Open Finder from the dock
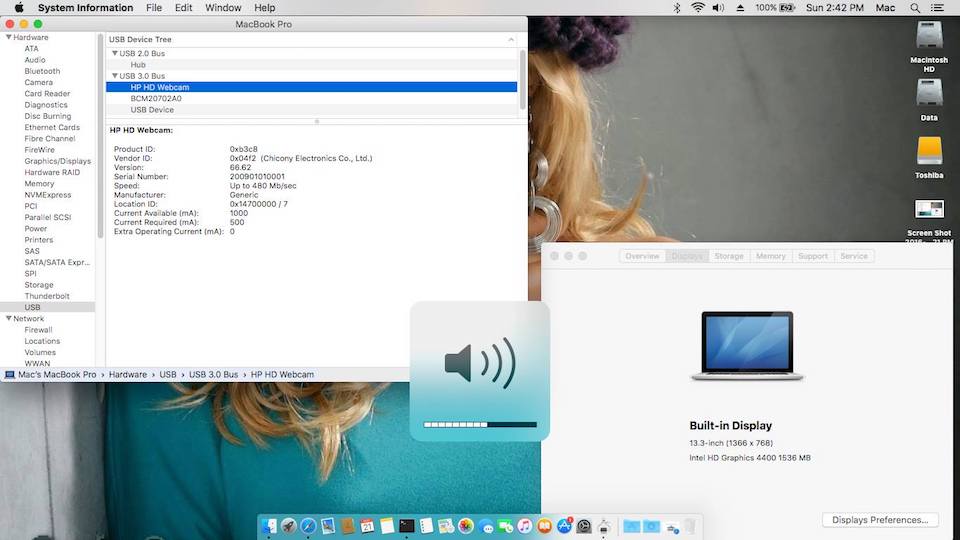Screen dimensions: 960x540 [x=269, y=526]
